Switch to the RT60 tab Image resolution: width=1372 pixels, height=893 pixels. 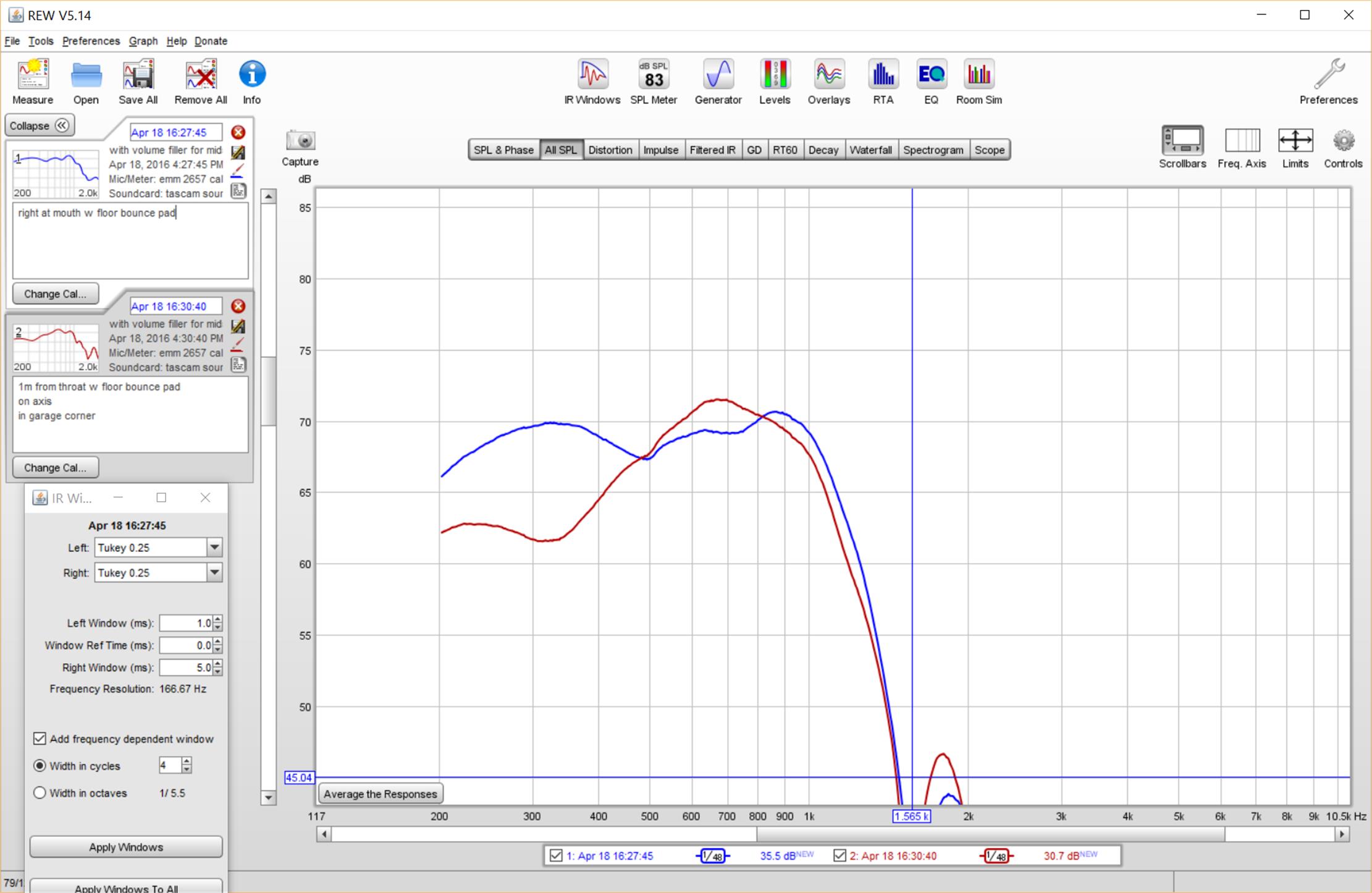click(785, 150)
